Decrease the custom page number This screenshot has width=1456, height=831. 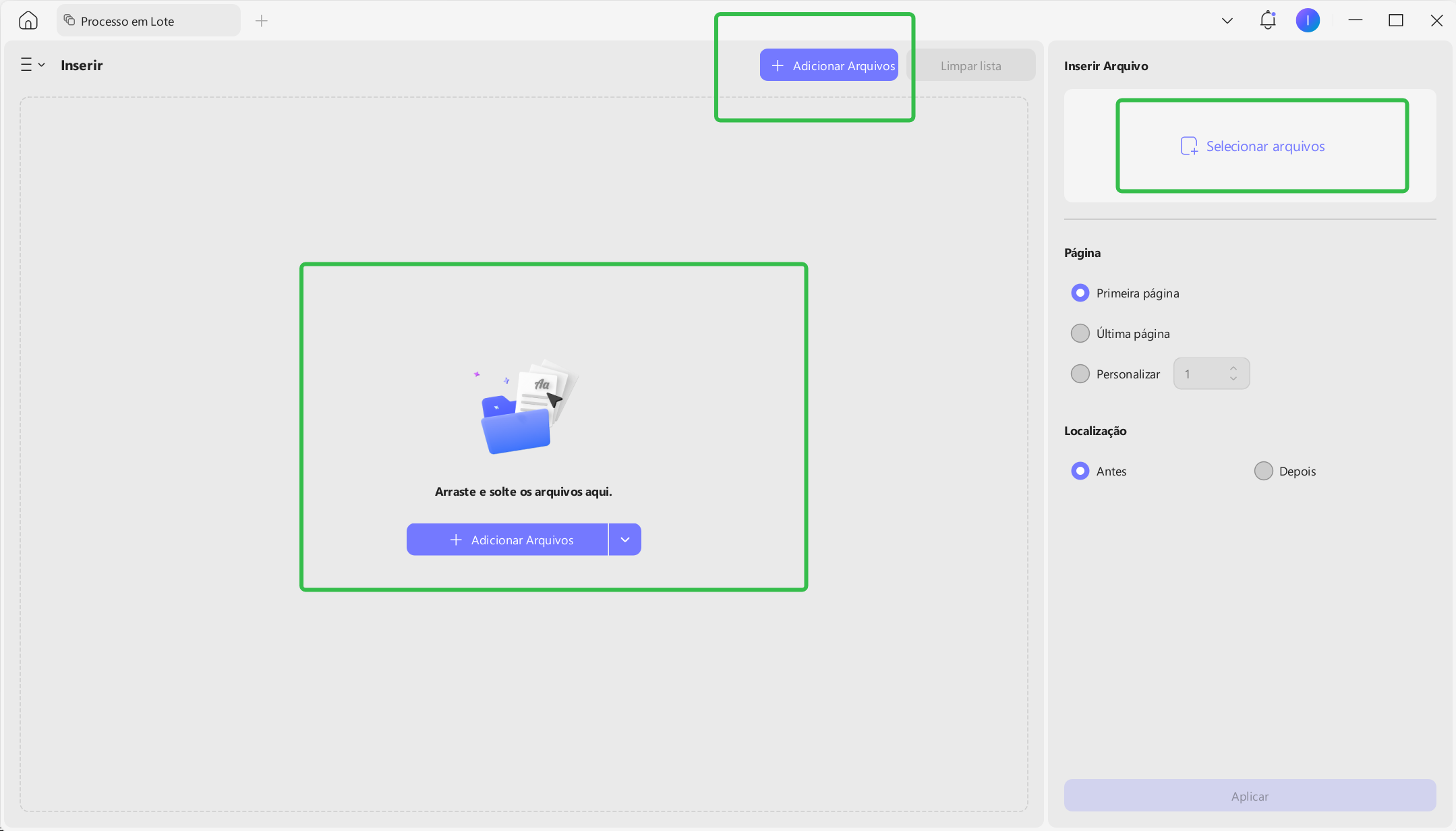click(x=1233, y=379)
